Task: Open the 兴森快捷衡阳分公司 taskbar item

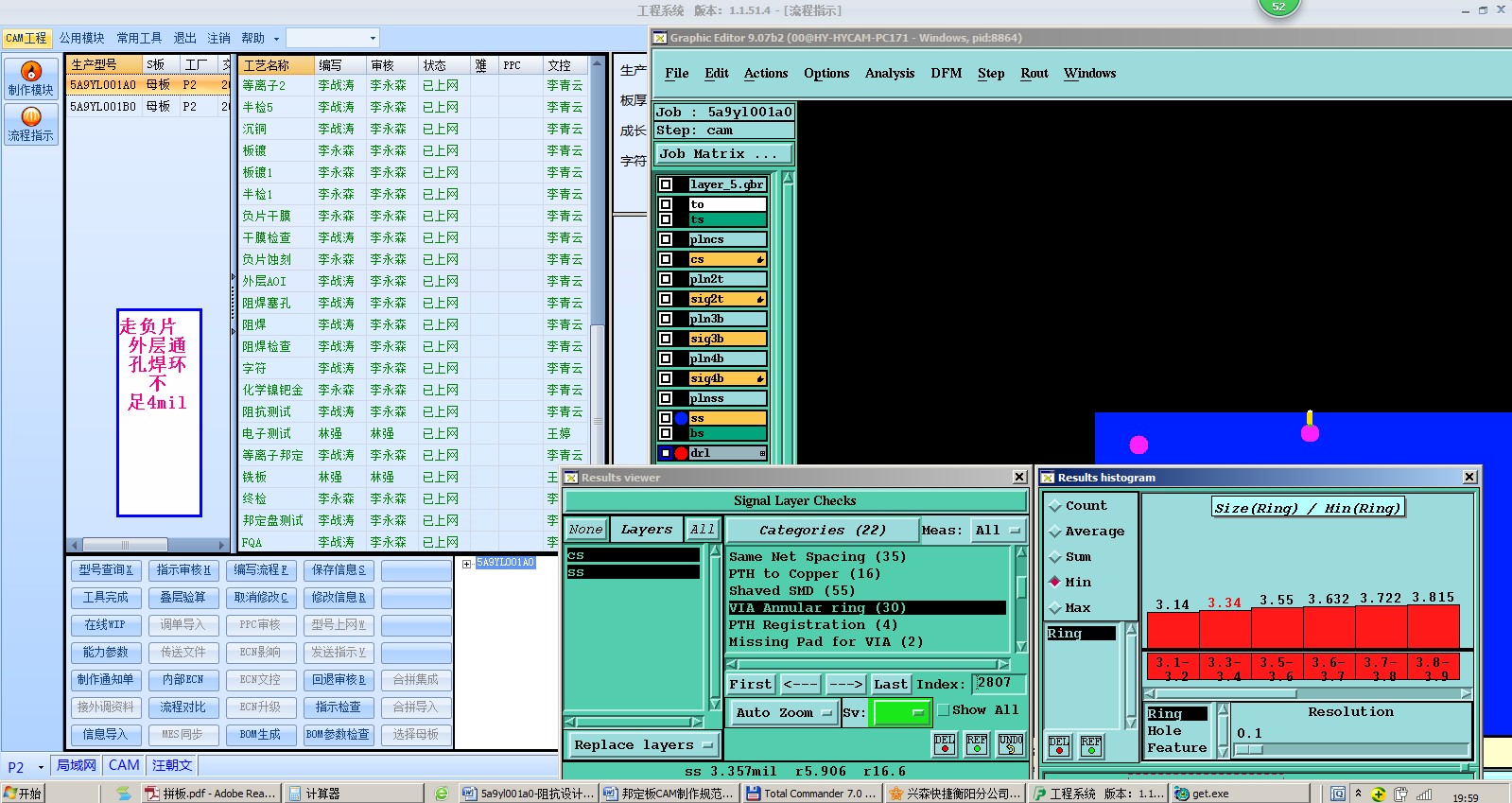Action: (955, 794)
